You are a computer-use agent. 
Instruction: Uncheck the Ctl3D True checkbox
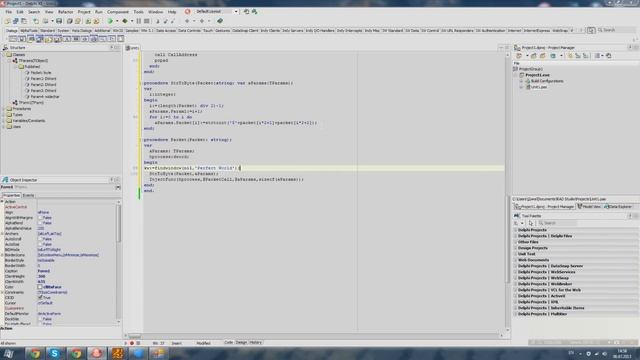(x=40, y=298)
